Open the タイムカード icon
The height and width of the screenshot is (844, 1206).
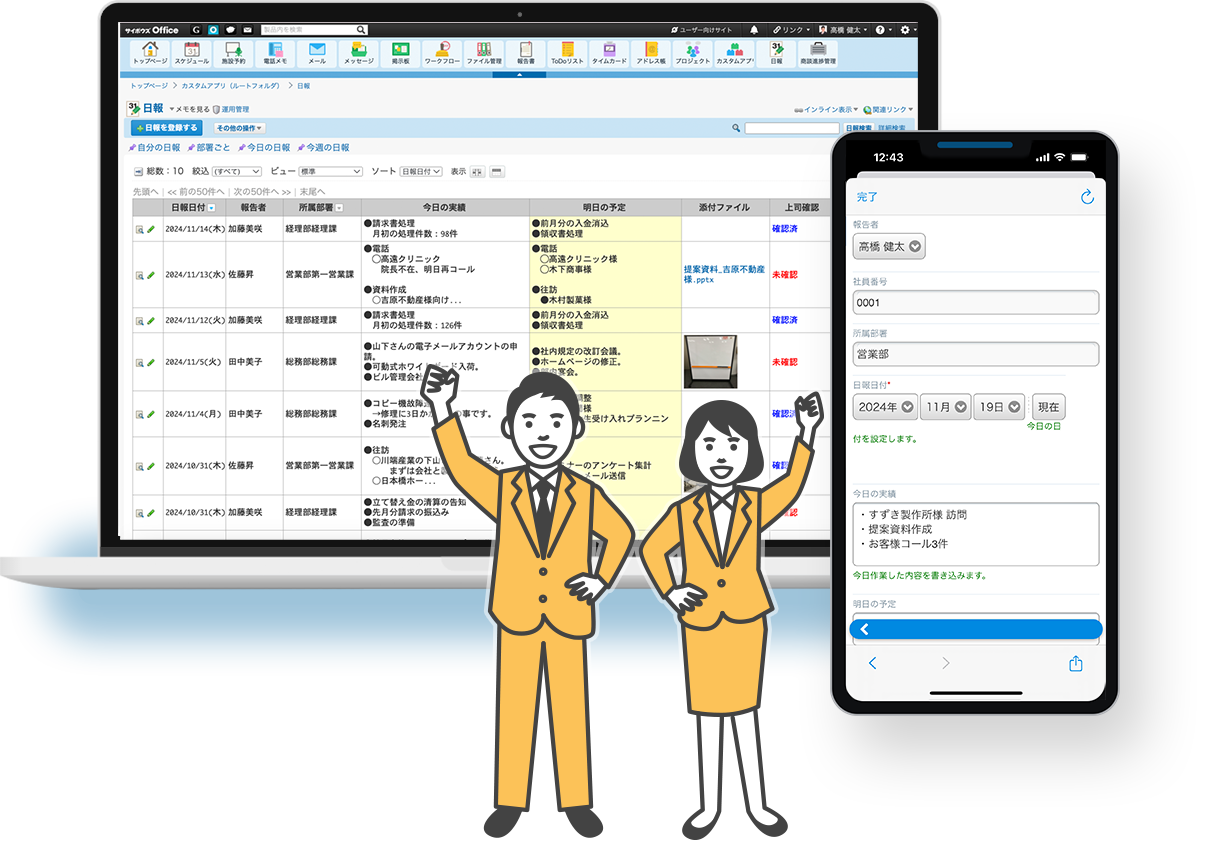point(609,53)
